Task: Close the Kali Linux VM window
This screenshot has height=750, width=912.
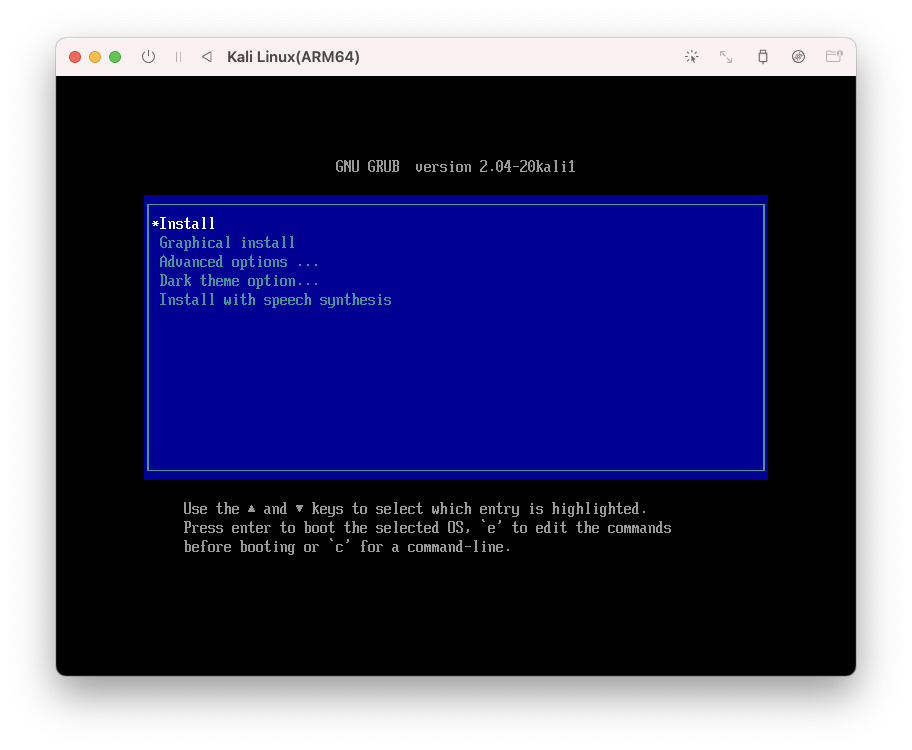Action: (75, 56)
